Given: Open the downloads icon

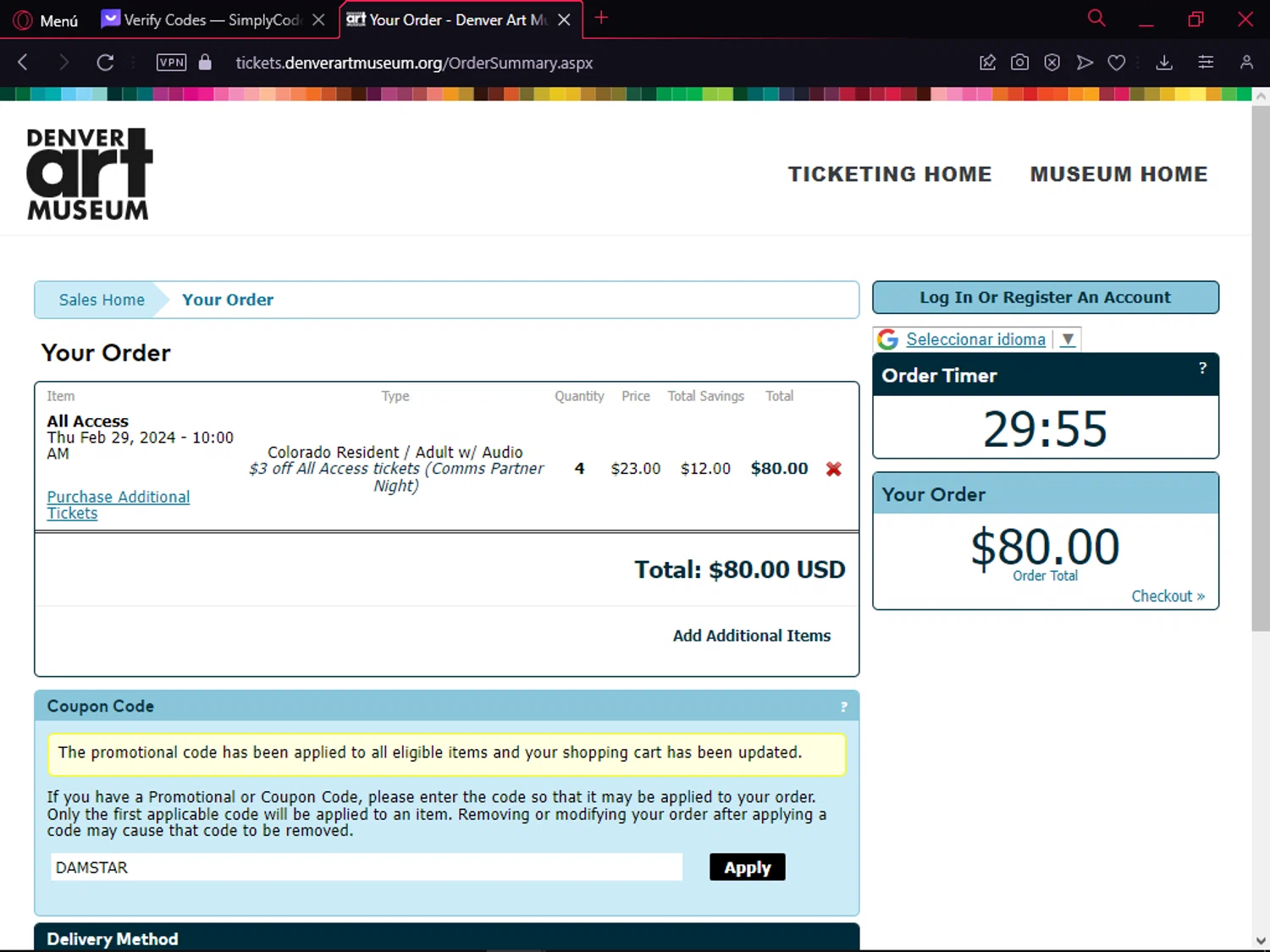Looking at the screenshot, I should [x=1164, y=62].
